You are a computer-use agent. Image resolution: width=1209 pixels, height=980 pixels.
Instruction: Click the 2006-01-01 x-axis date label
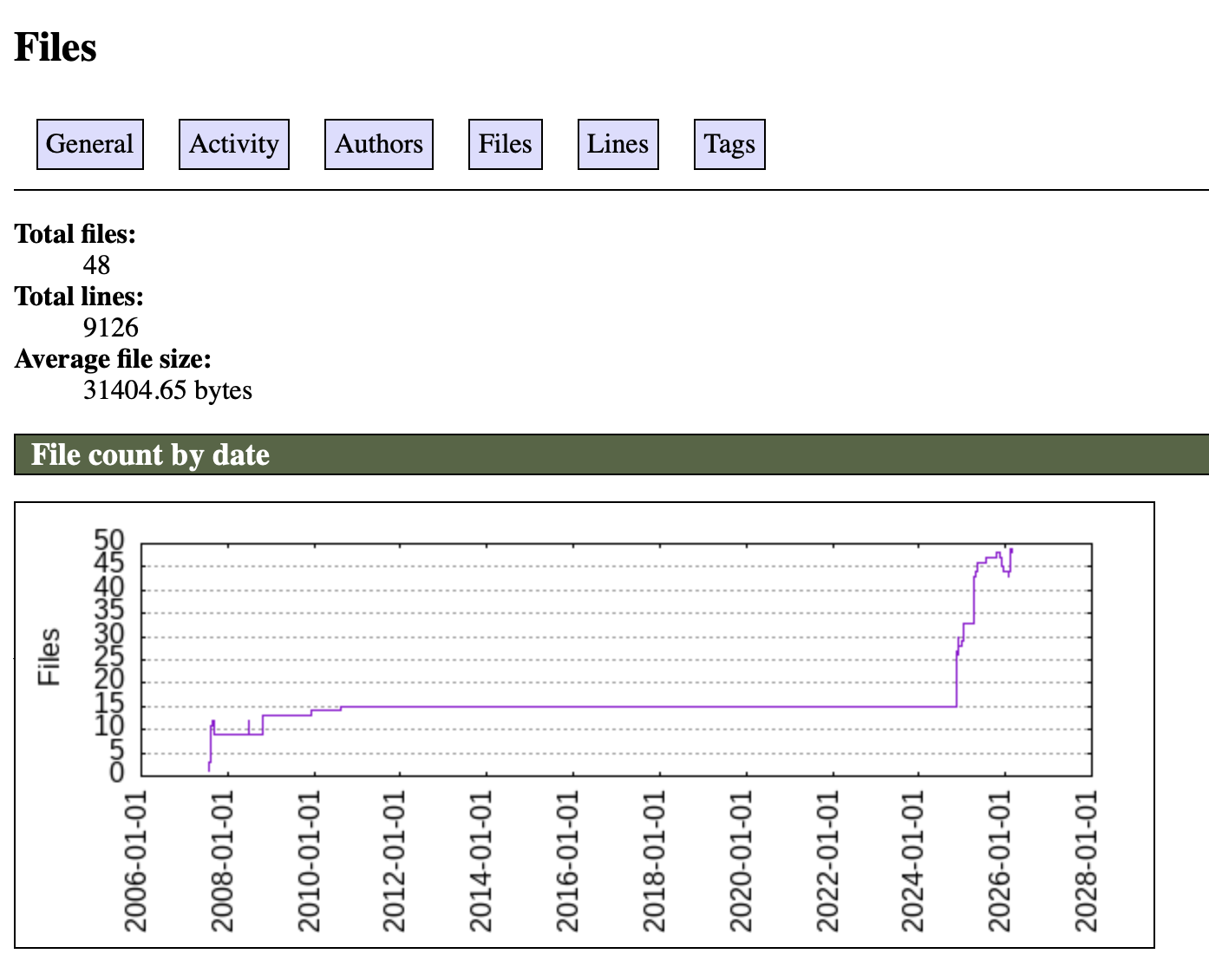coord(136,860)
